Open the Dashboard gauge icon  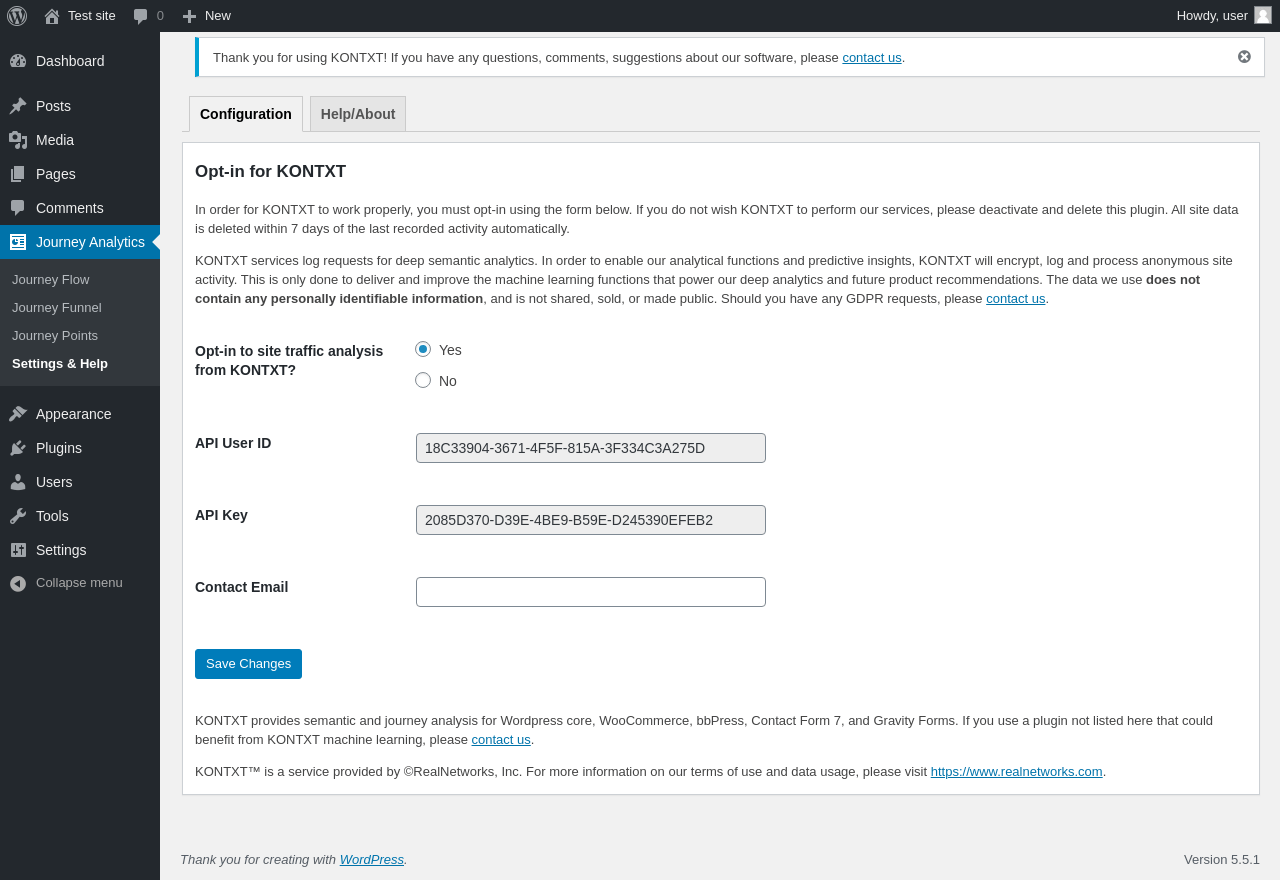[18, 61]
